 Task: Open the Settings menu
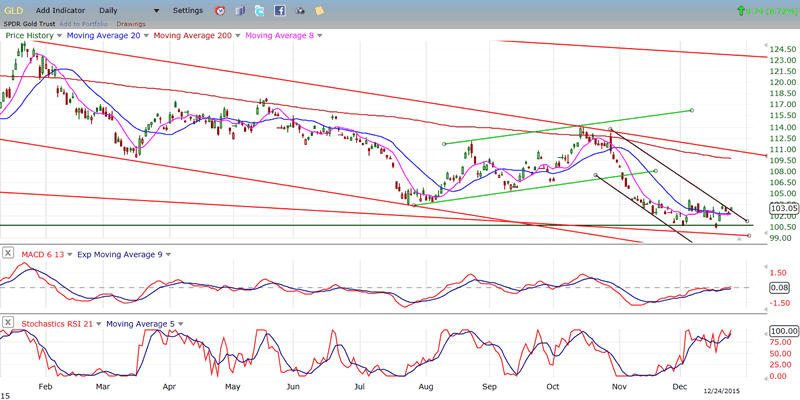[187, 10]
